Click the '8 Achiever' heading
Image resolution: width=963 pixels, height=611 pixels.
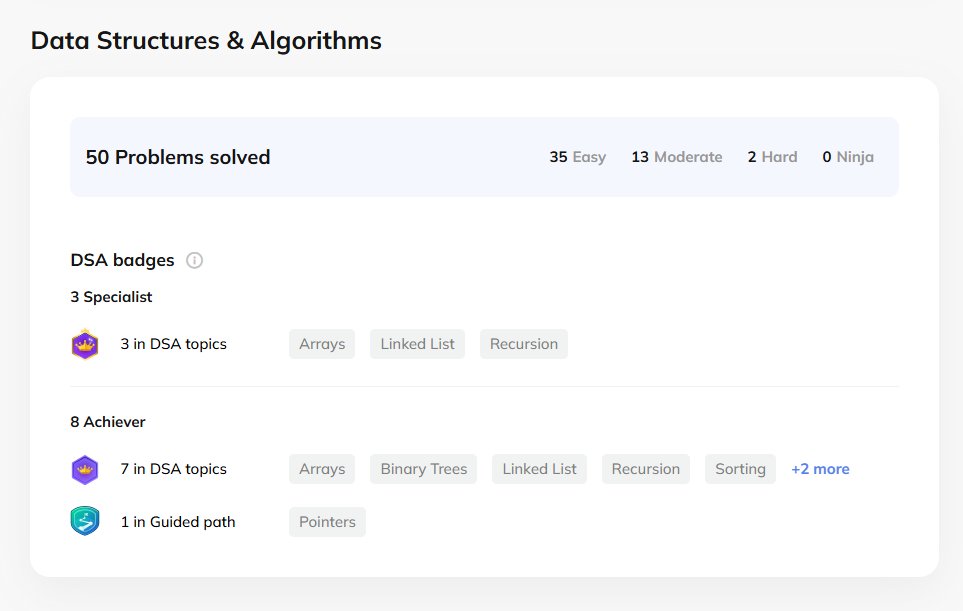tap(107, 422)
